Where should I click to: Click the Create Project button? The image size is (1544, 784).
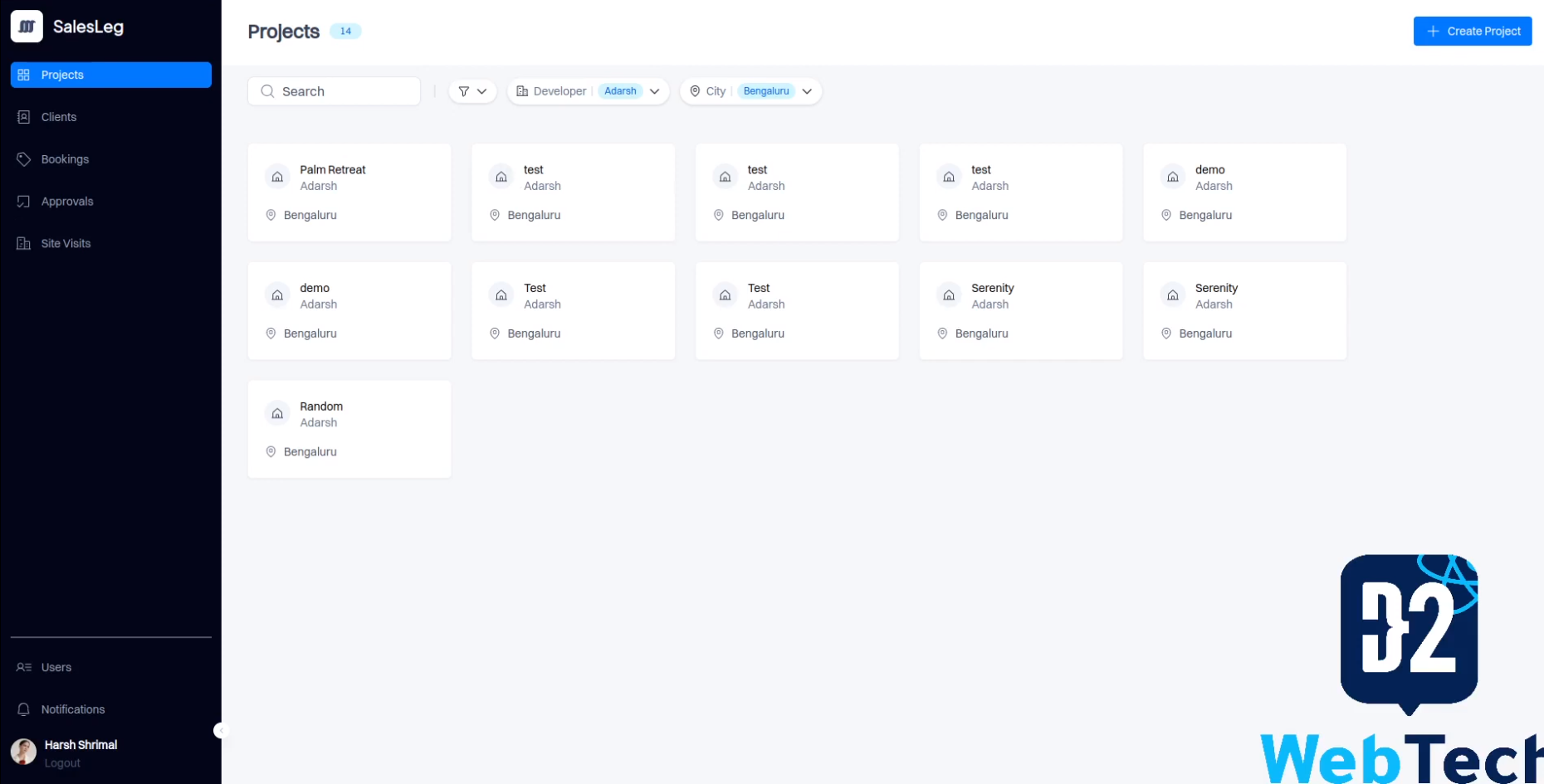(x=1472, y=32)
